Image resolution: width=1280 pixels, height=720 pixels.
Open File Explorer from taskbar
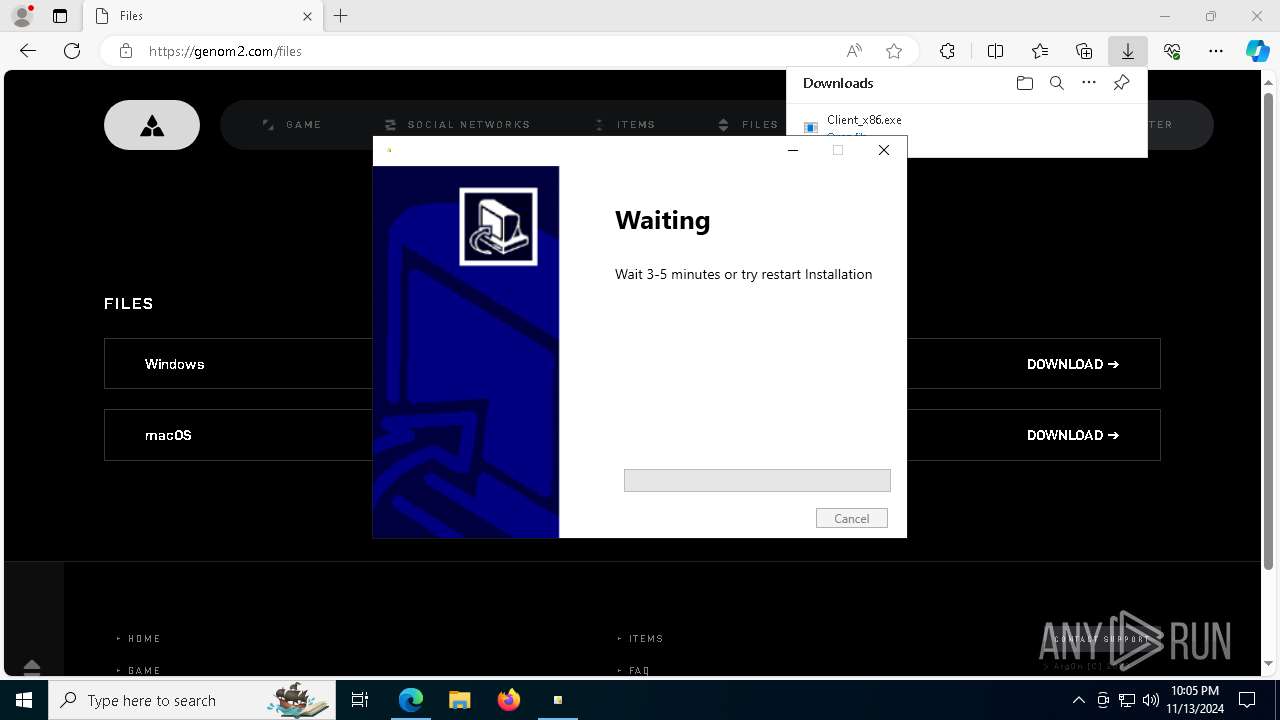pos(459,700)
